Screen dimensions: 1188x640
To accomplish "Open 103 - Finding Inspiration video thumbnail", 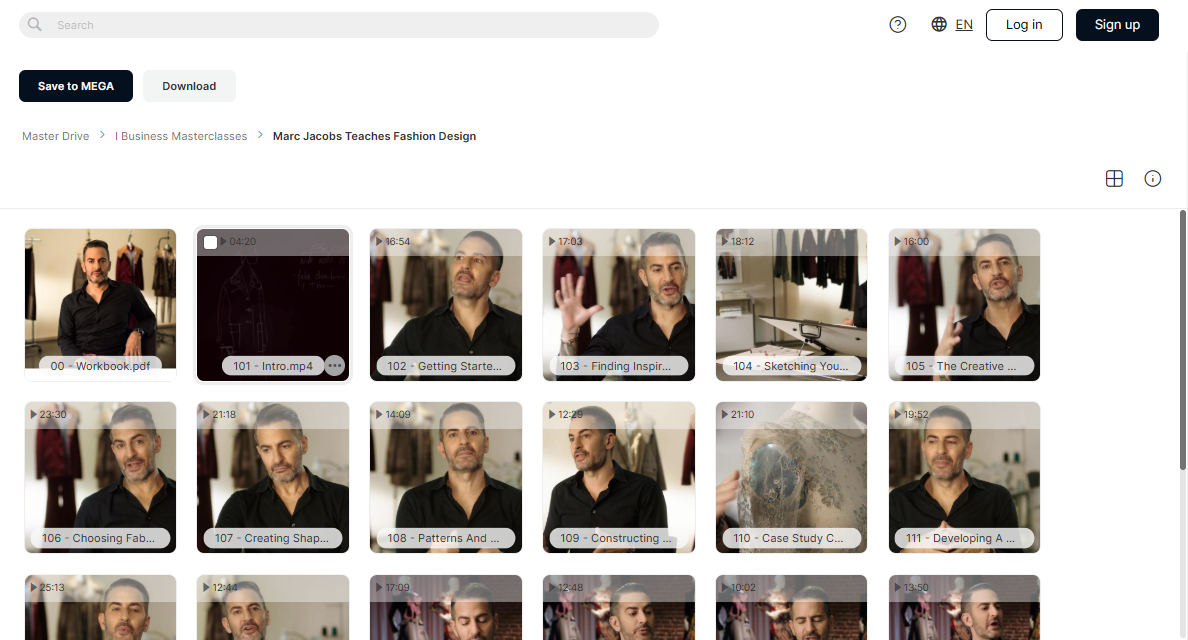I will pos(618,304).
